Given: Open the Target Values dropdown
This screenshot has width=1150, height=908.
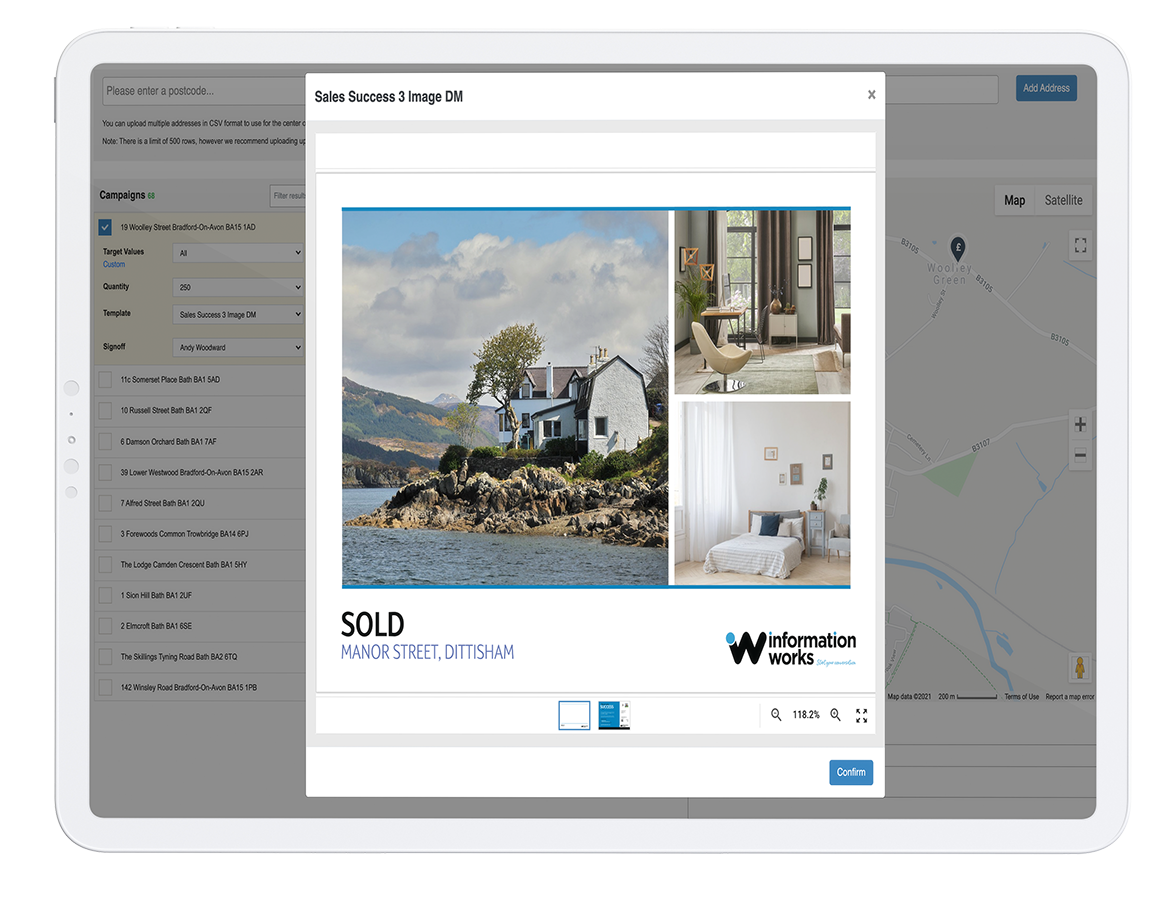Looking at the screenshot, I should (x=238, y=254).
